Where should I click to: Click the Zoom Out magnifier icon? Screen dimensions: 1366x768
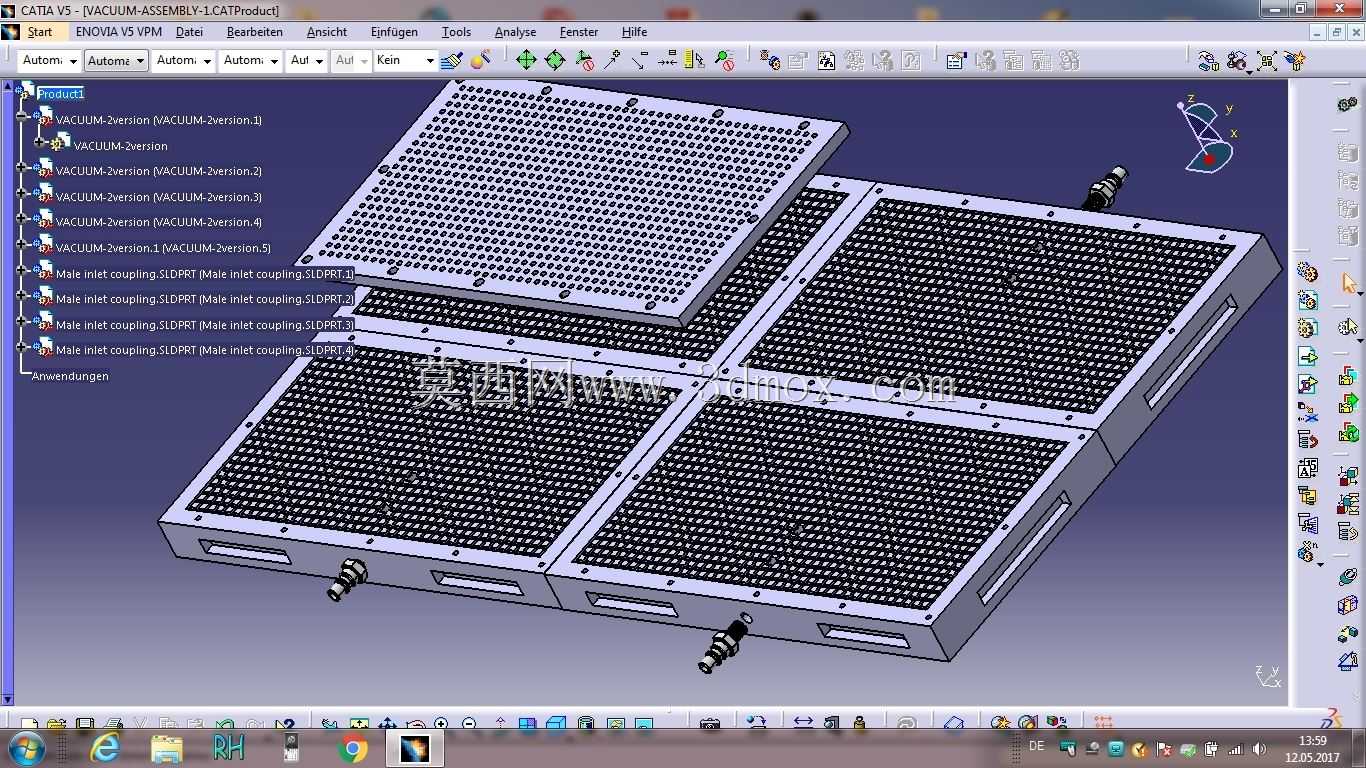coord(469,724)
